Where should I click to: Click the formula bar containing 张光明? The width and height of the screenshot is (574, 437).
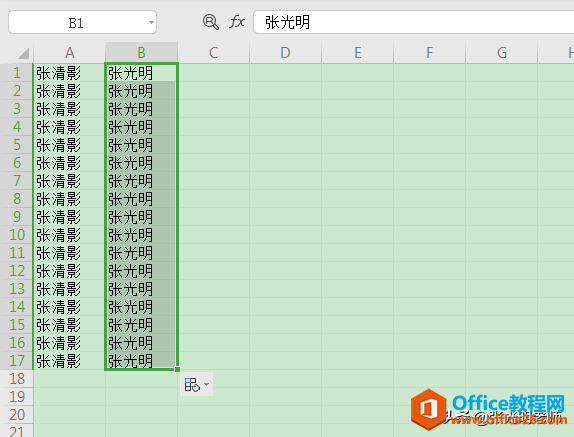tap(414, 22)
